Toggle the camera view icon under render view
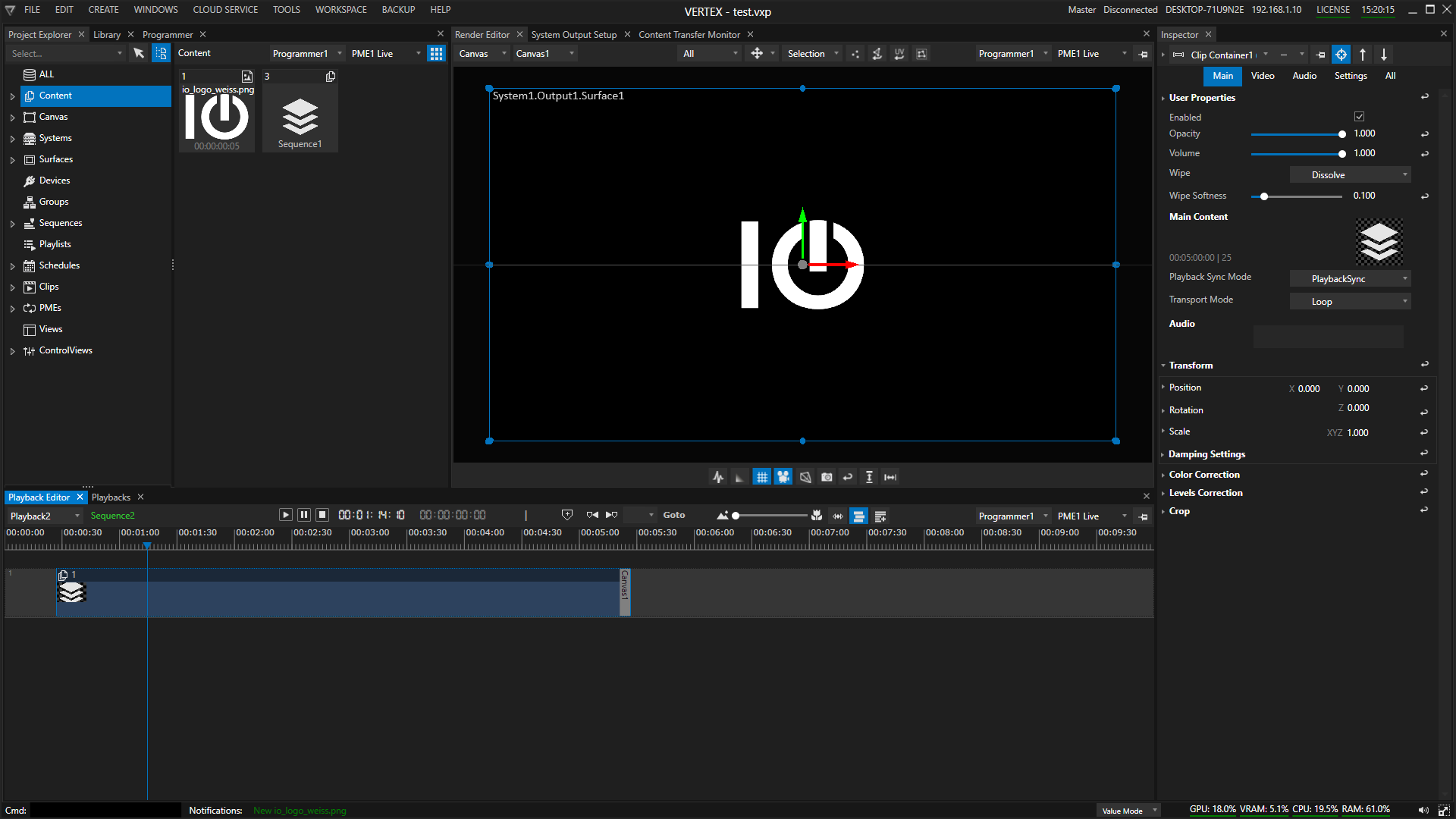 click(783, 477)
